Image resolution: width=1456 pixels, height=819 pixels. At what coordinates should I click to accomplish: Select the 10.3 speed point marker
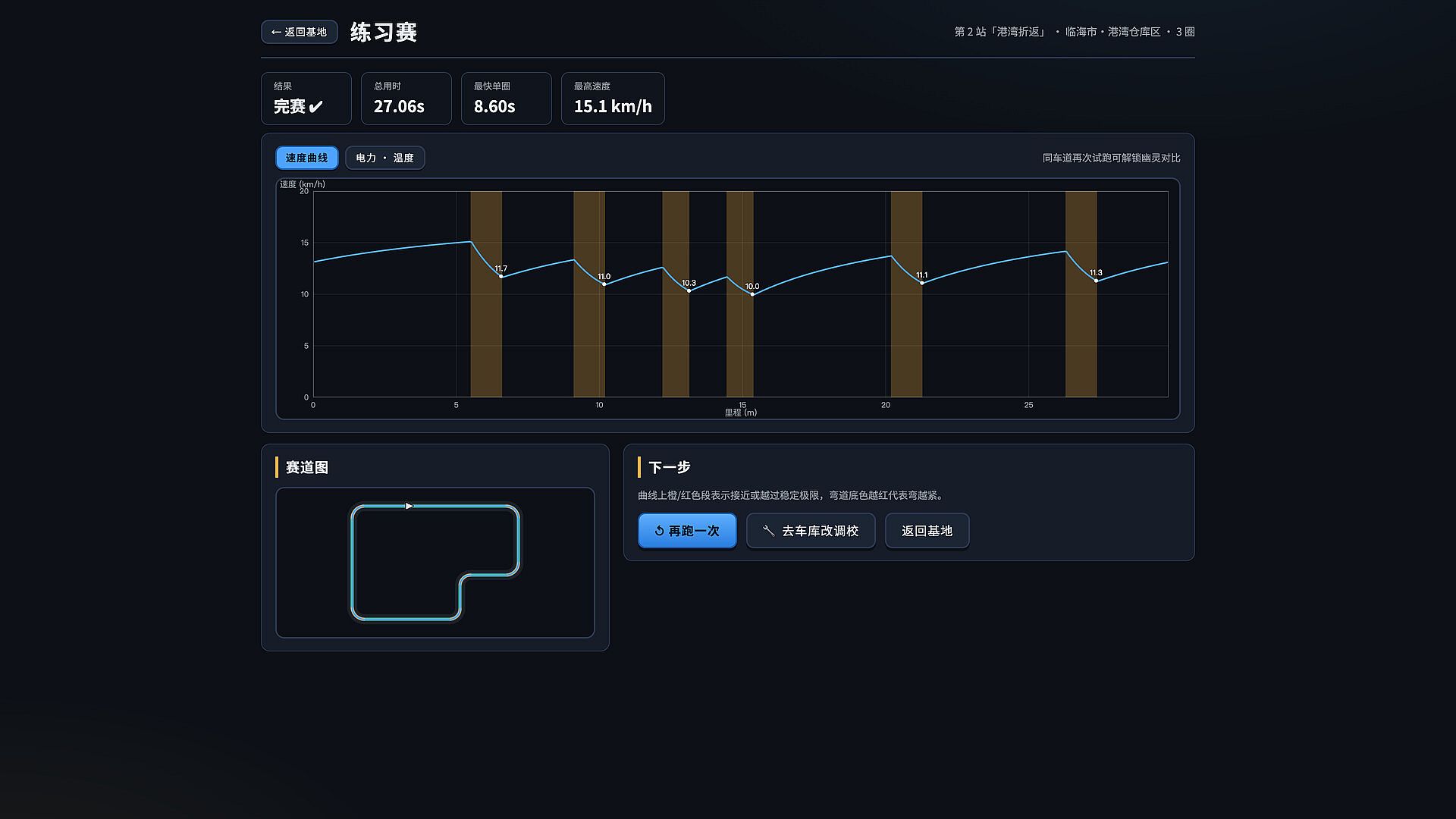click(x=689, y=290)
